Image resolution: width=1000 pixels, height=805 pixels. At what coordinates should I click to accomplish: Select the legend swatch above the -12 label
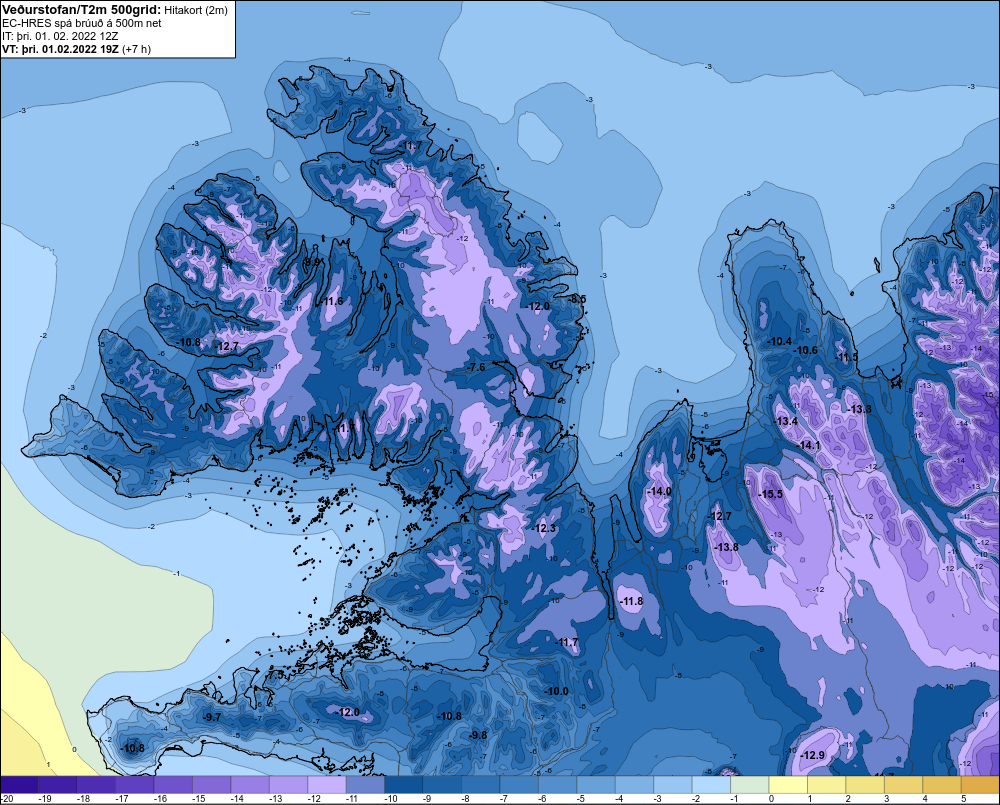[327, 785]
